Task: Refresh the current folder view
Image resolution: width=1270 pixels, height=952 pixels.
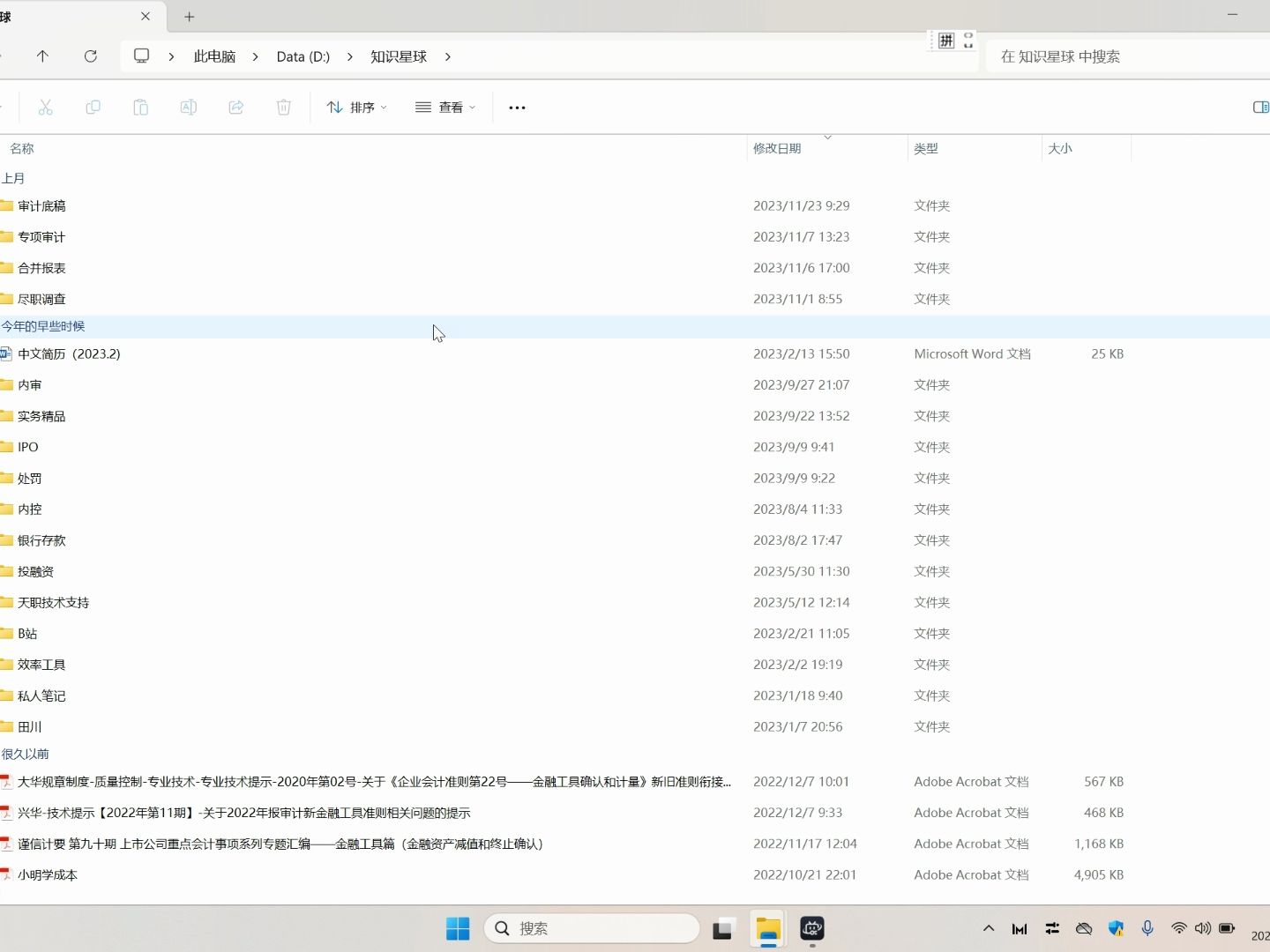Action: 90,56
